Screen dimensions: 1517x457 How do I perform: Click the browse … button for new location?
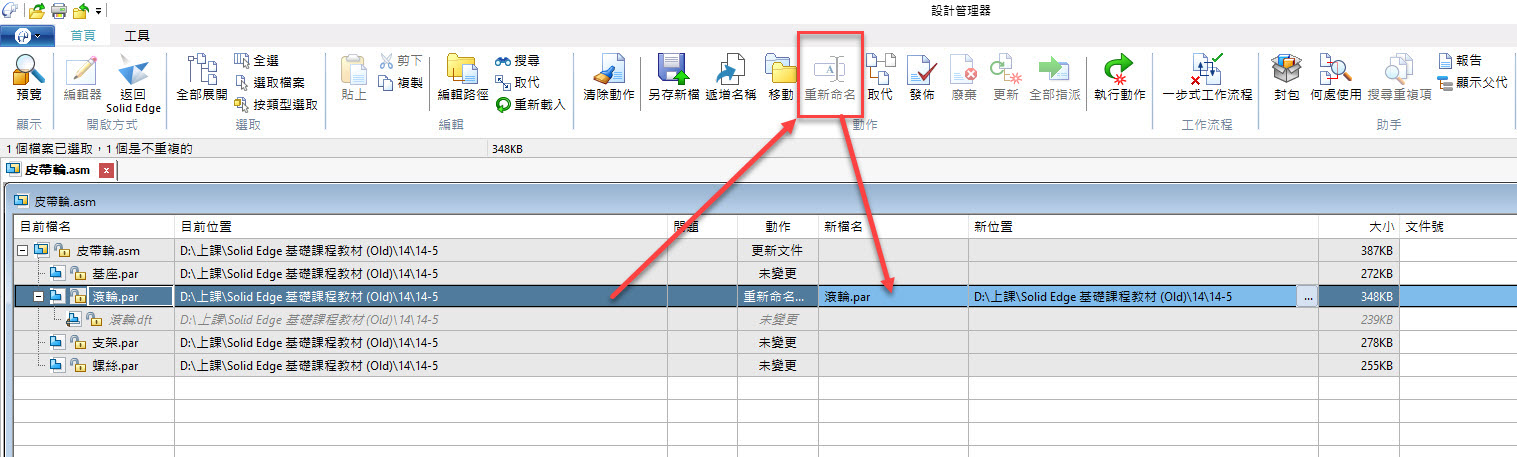(1307, 297)
